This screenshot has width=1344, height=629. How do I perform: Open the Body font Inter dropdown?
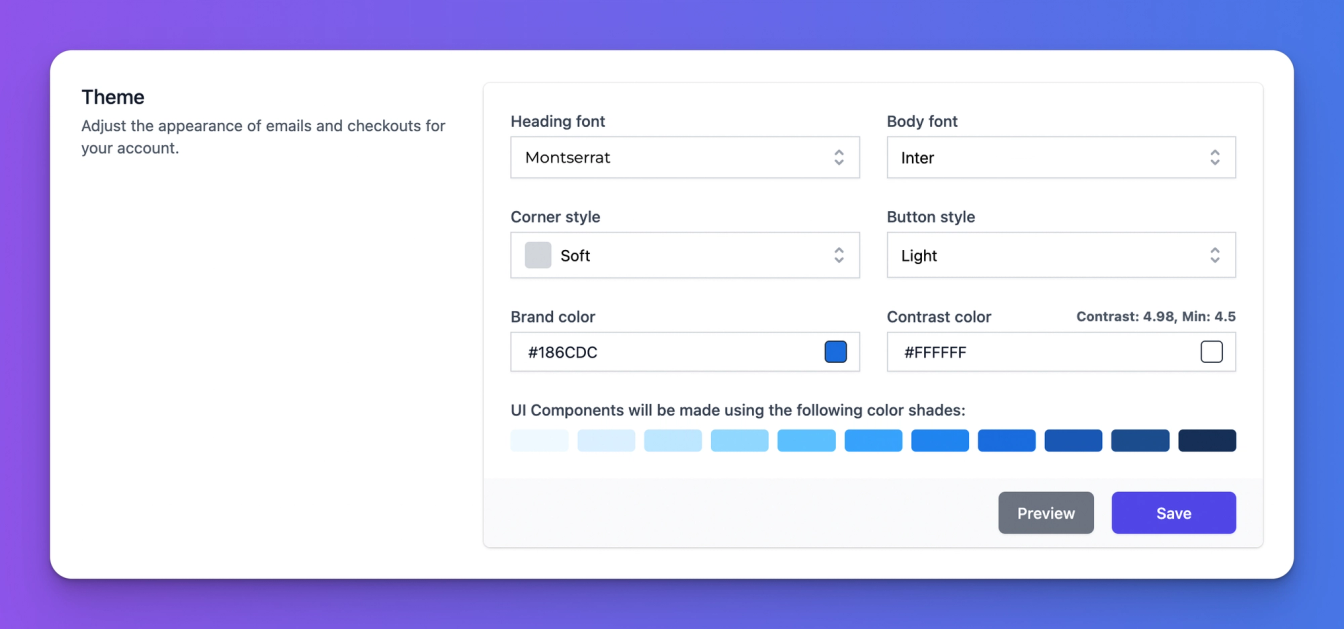(1061, 158)
